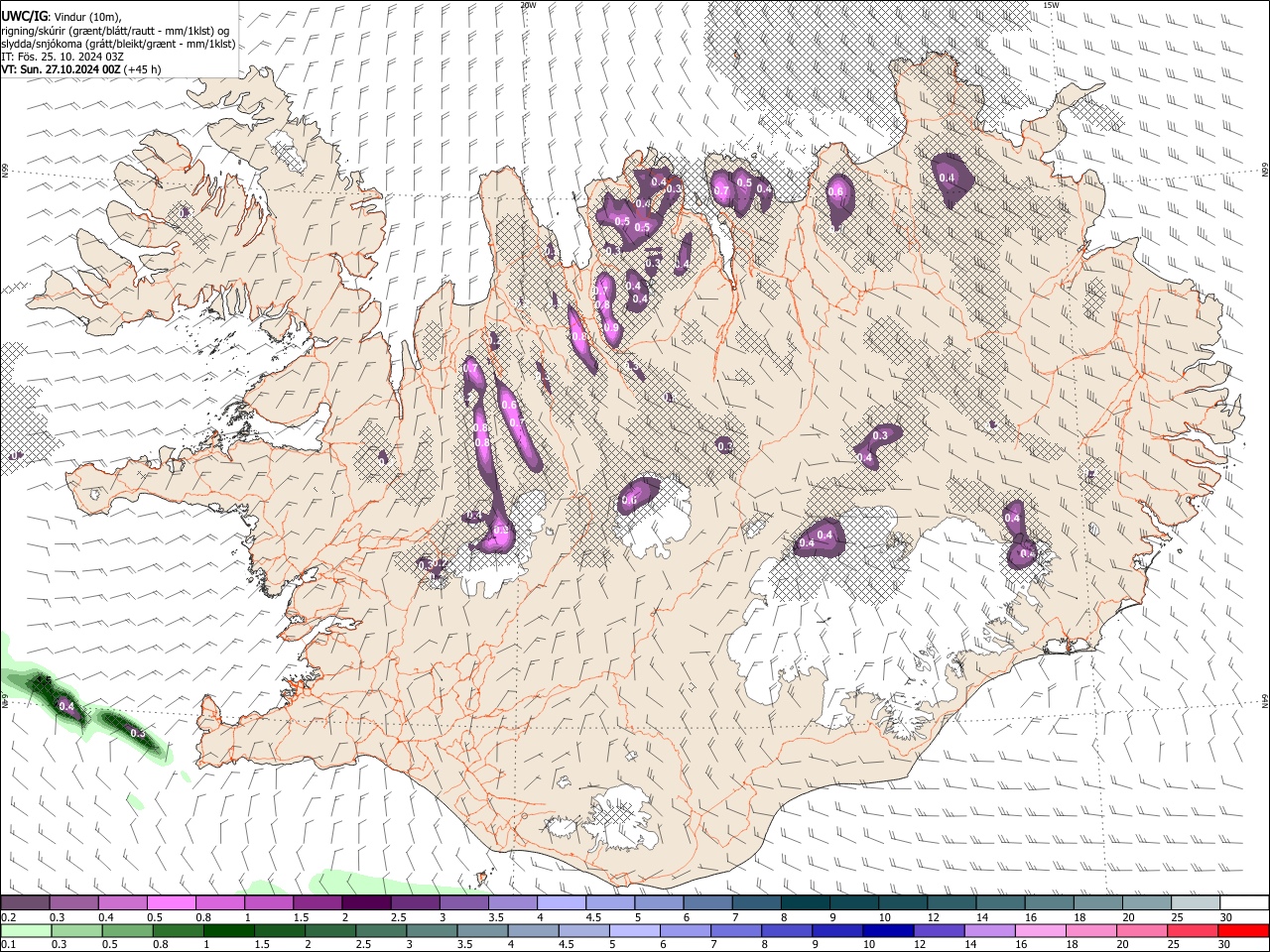Image resolution: width=1270 pixels, height=952 pixels.
Task: Click the green rain cell labeled 0.4 offshore
Action: [65, 706]
